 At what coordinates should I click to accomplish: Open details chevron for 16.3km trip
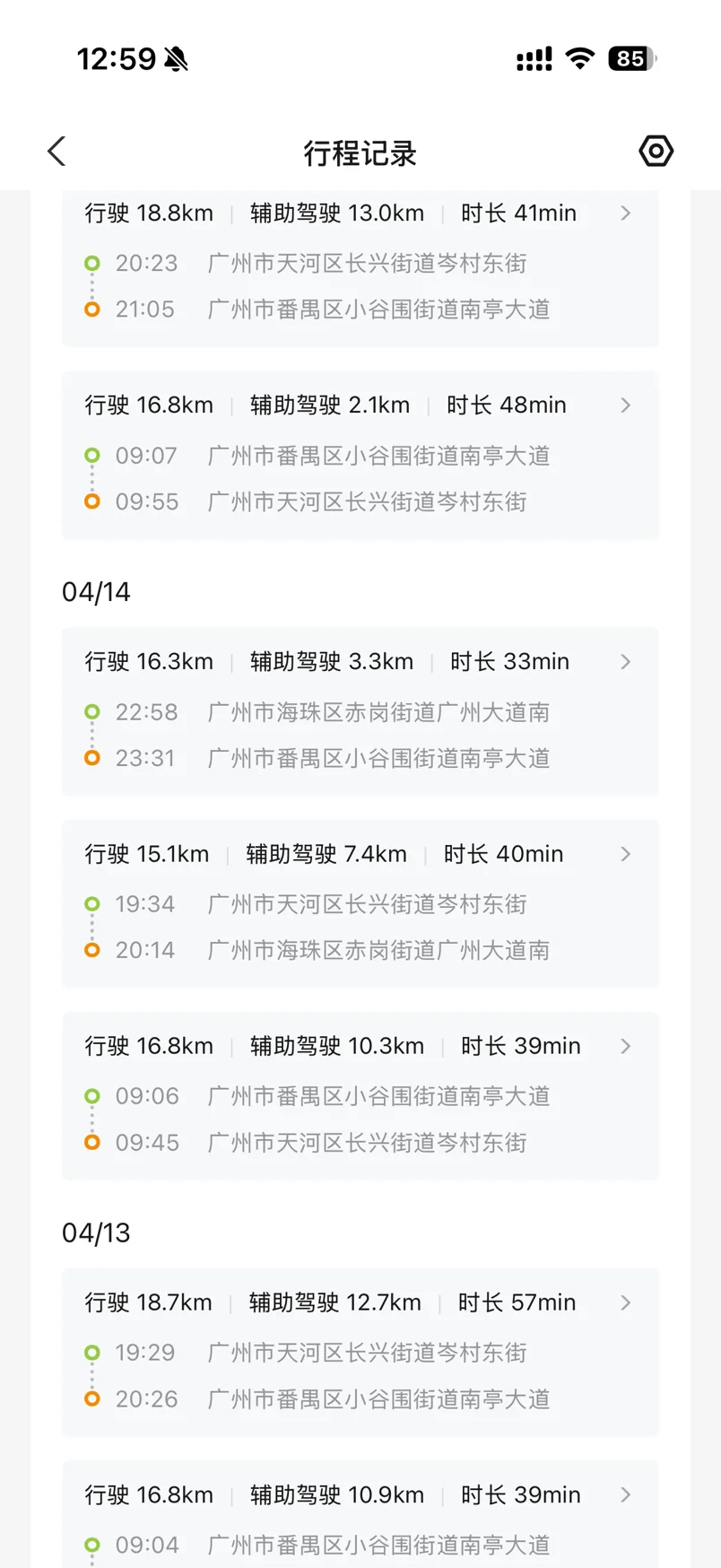(x=626, y=662)
